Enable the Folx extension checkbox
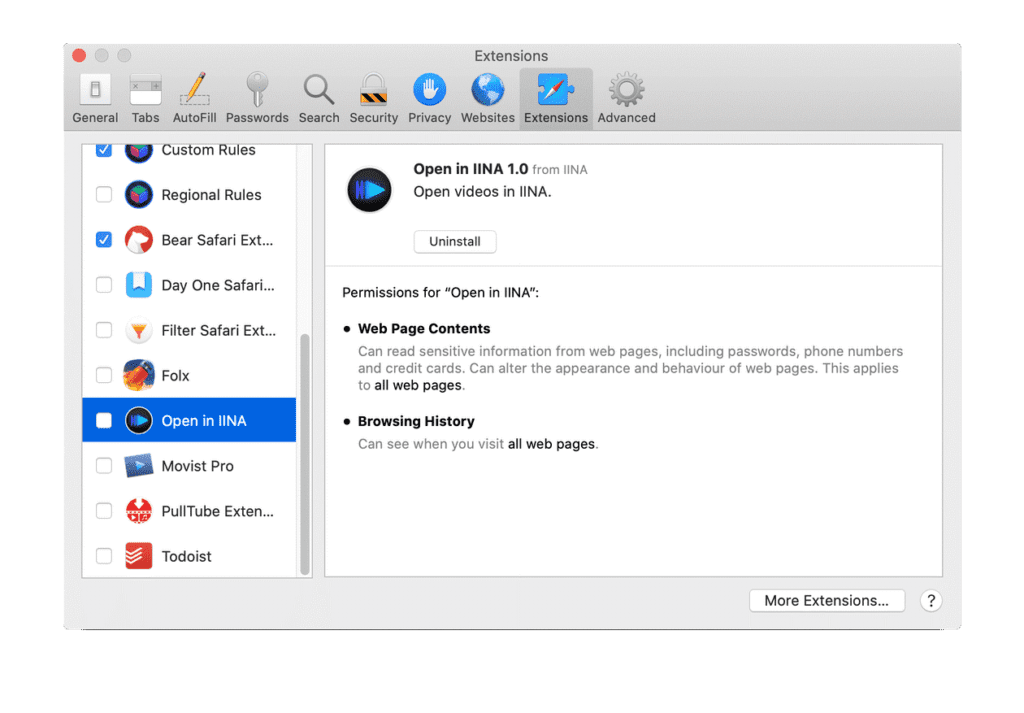 pyautogui.click(x=104, y=375)
